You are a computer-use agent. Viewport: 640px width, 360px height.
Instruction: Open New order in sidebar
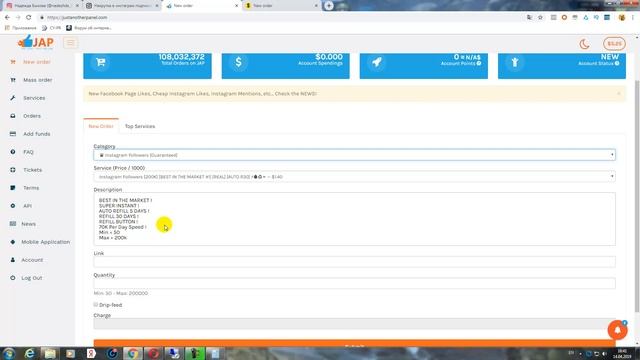pyautogui.click(x=37, y=62)
